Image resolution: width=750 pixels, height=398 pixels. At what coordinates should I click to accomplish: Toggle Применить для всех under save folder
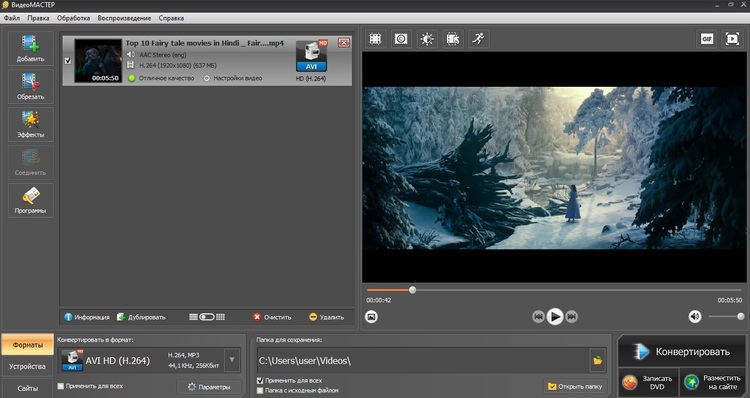point(260,381)
